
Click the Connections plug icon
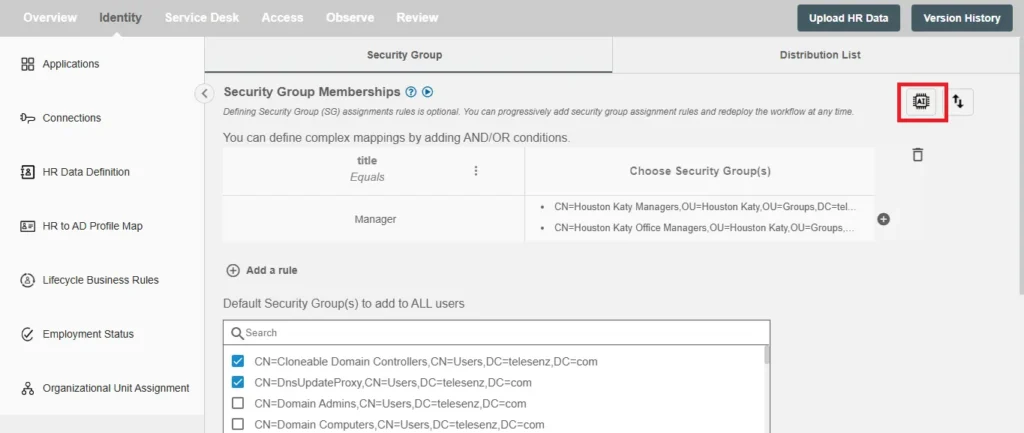point(27,118)
